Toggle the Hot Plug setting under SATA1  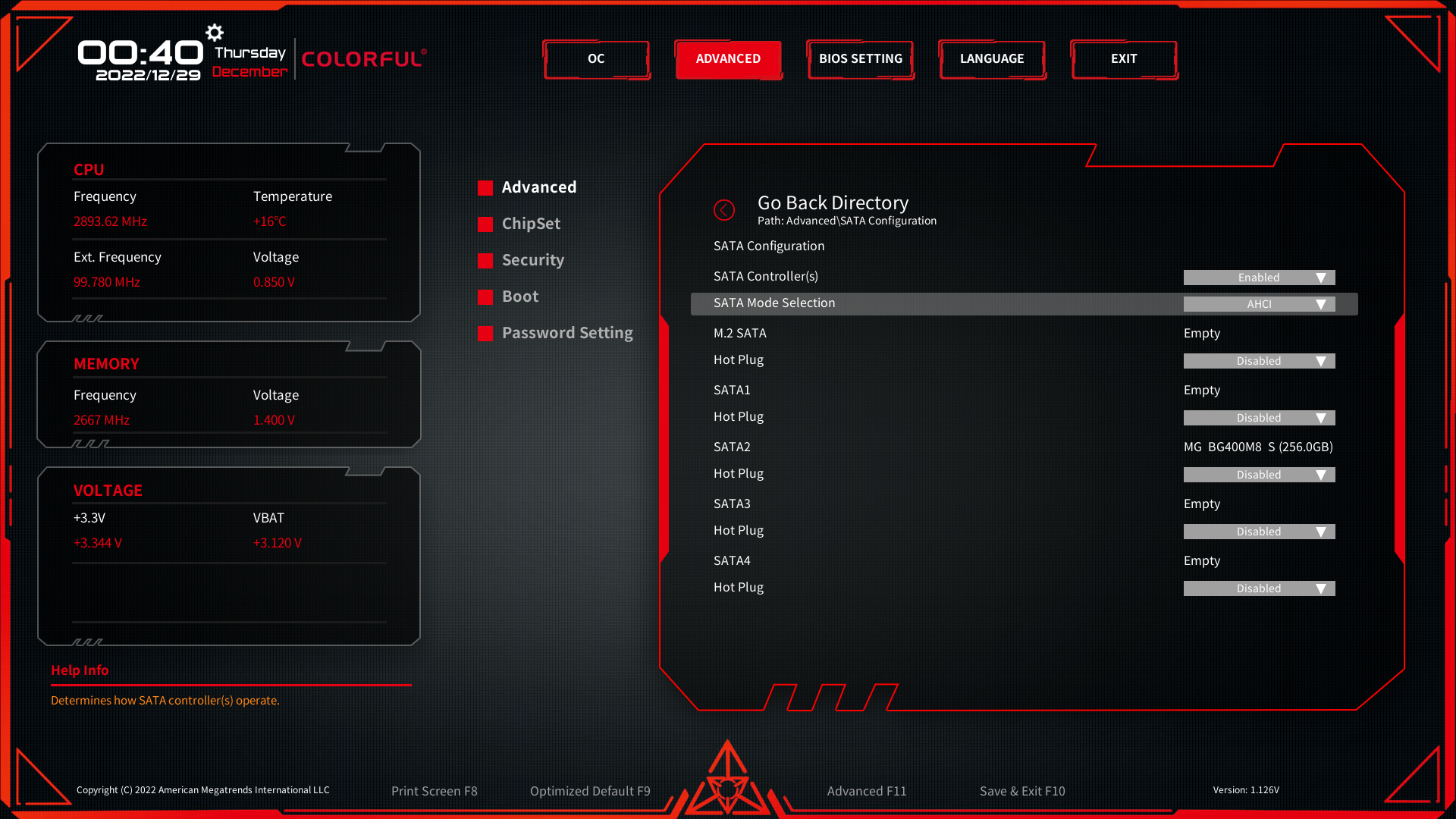[x=1259, y=418]
